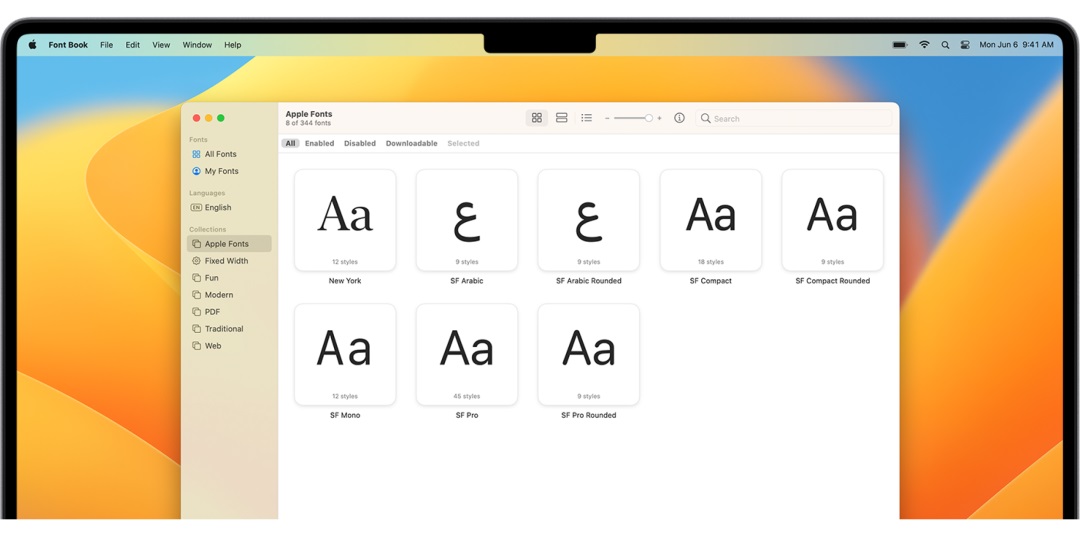Select the SF Mono font card
Image resolution: width=1080 pixels, height=536 pixels.
pos(345,355)
